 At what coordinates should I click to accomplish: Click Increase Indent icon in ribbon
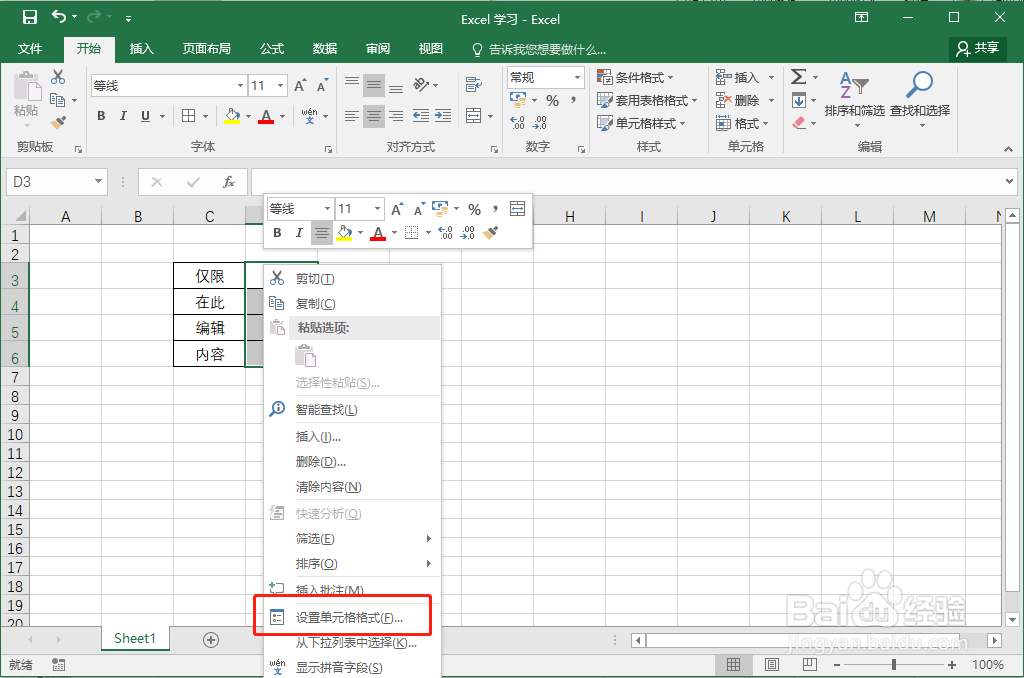443,116
